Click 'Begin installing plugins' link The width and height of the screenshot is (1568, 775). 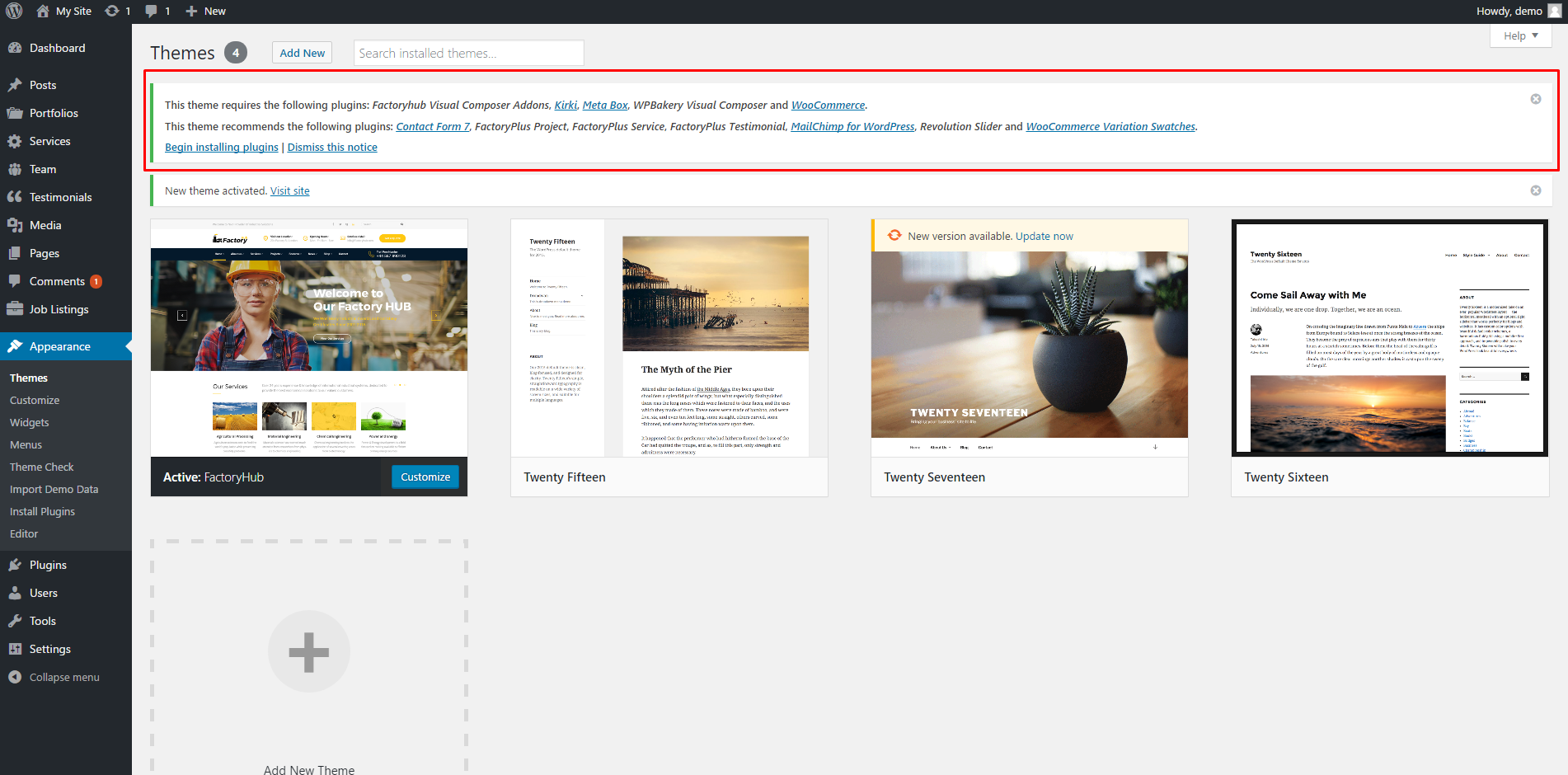(x=221, y=148)
